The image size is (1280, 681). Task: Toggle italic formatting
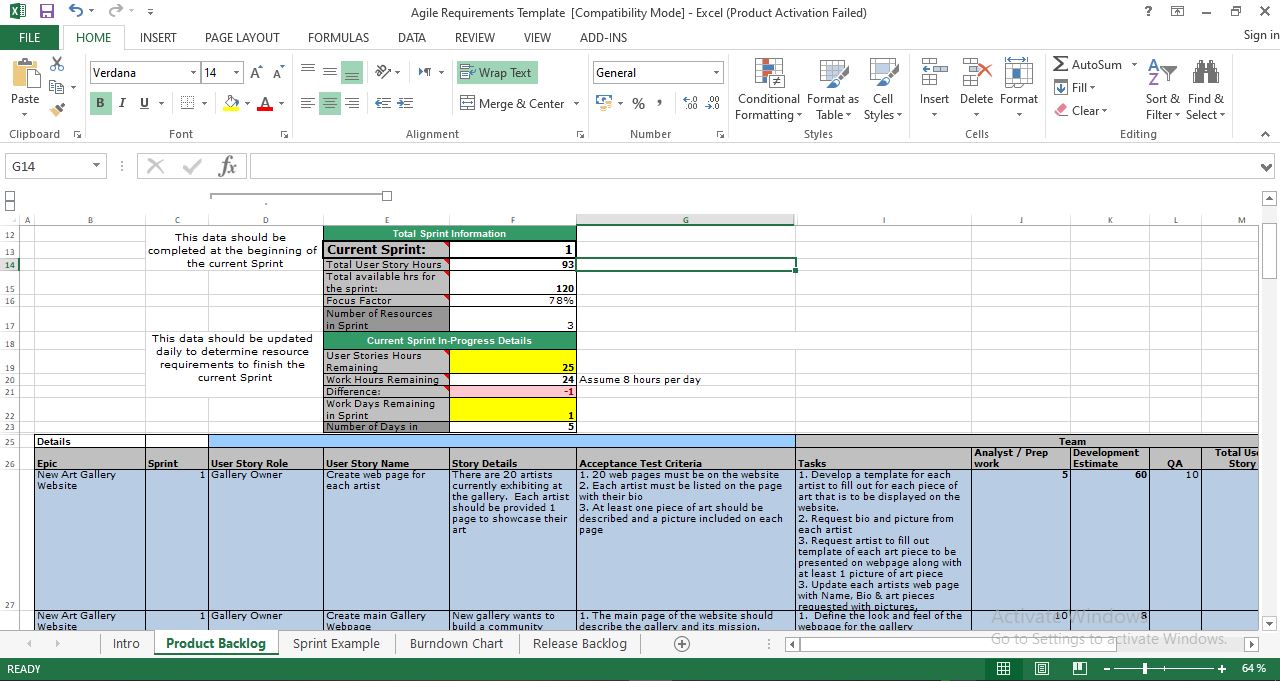[121, 103]
